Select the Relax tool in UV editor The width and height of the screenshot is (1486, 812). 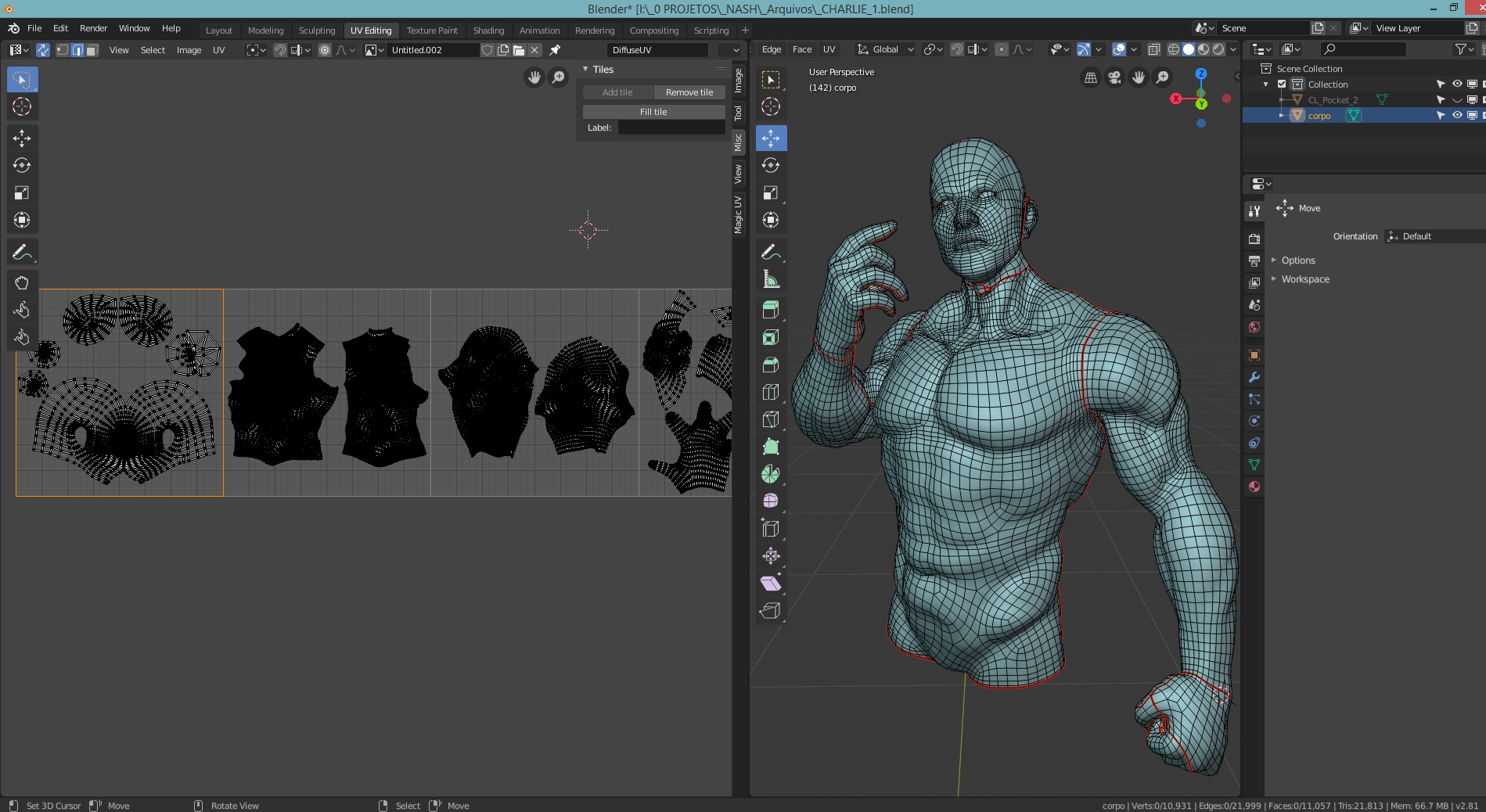coord(22,310)
